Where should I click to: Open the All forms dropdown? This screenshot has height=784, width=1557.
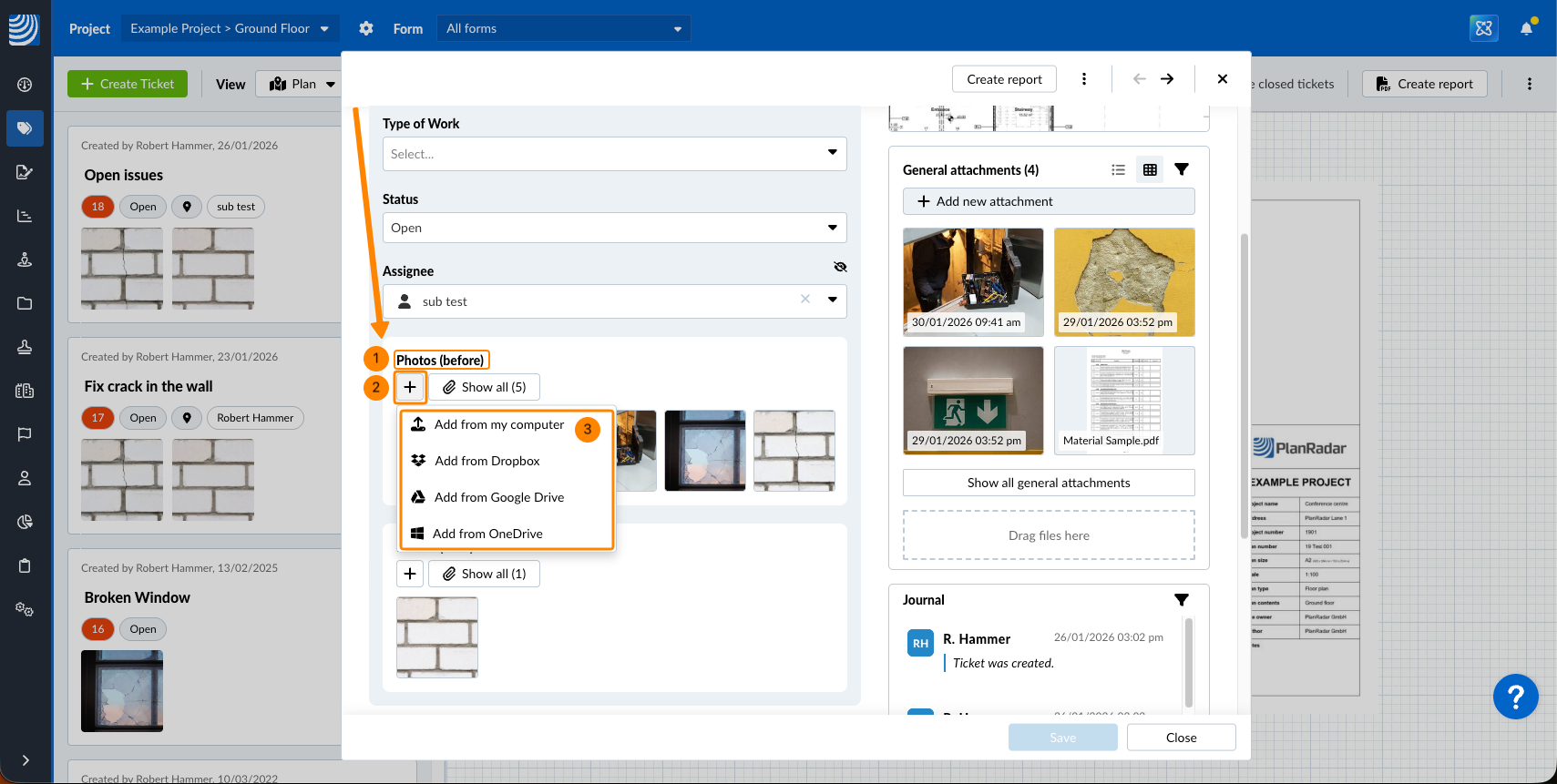pyautogui.click(x=563, y=28)
